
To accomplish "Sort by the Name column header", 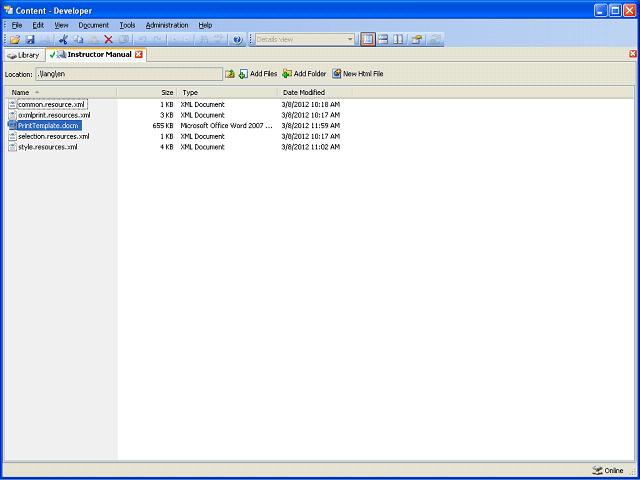I will 60,93.
